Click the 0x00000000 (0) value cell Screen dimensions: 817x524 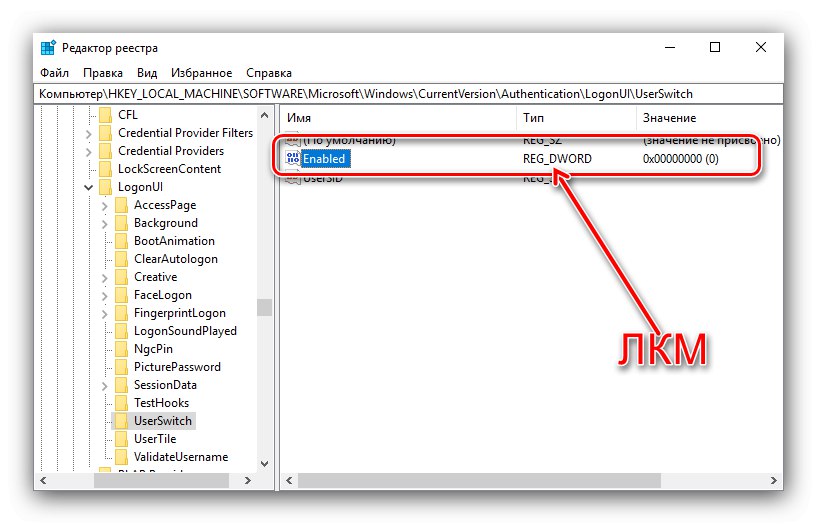coord(680,158)
